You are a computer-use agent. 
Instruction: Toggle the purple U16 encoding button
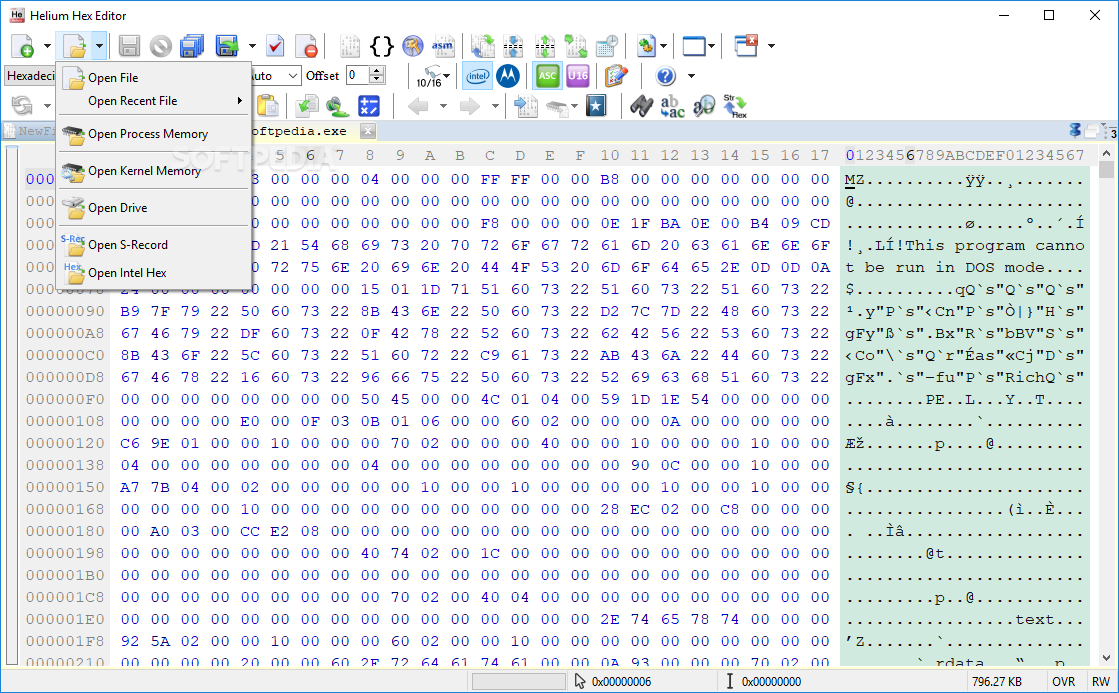tap(578, 76)
